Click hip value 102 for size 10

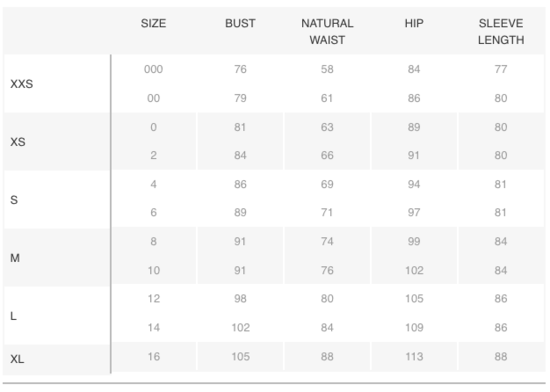click(x=414, y=271)
